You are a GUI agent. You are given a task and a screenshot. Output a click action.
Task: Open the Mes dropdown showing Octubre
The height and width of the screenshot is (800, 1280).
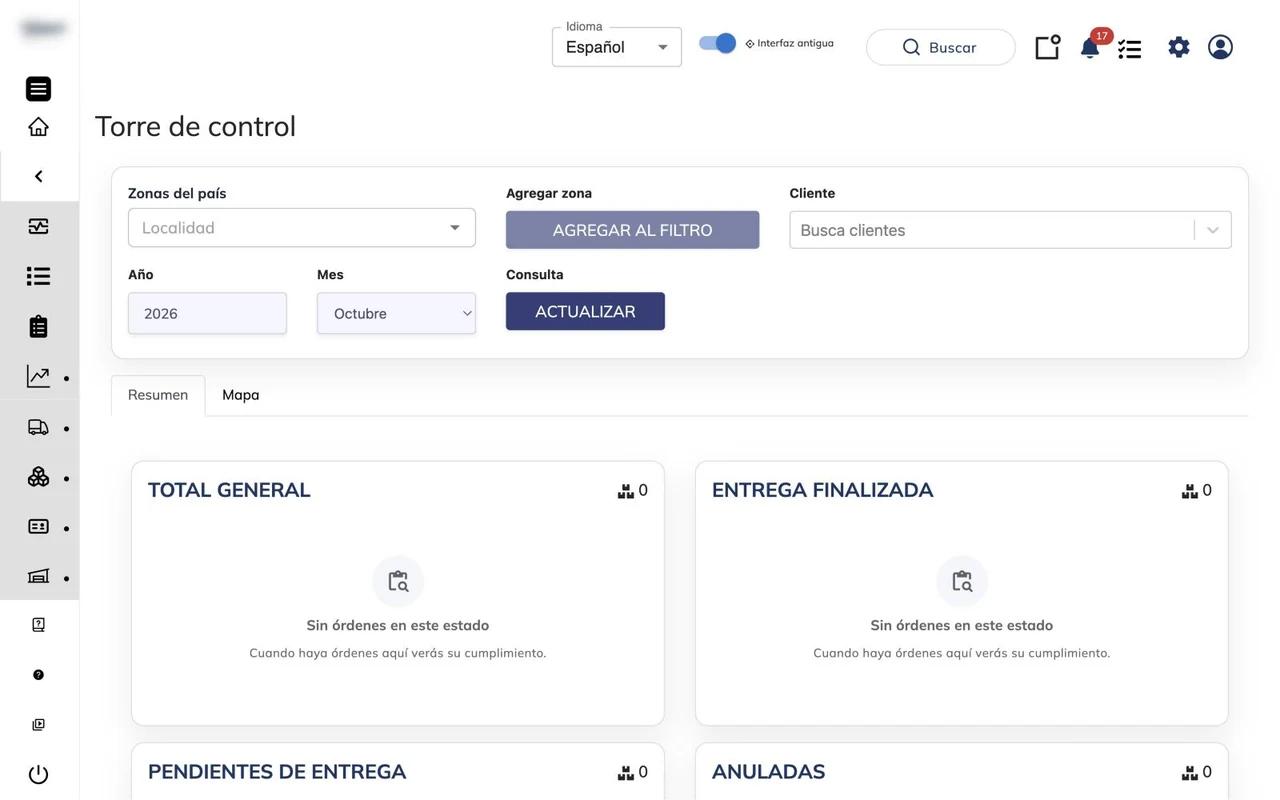pos(396,313)
